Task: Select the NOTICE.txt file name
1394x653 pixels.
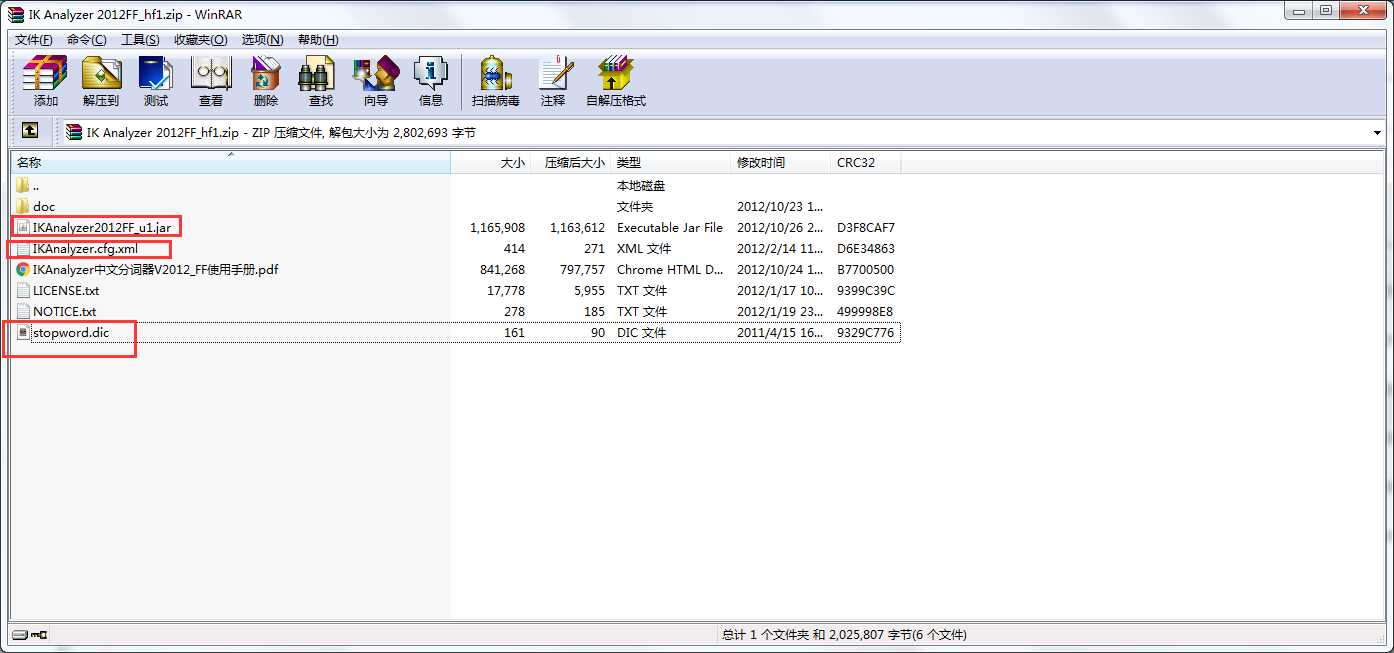Action: point(64,312)
